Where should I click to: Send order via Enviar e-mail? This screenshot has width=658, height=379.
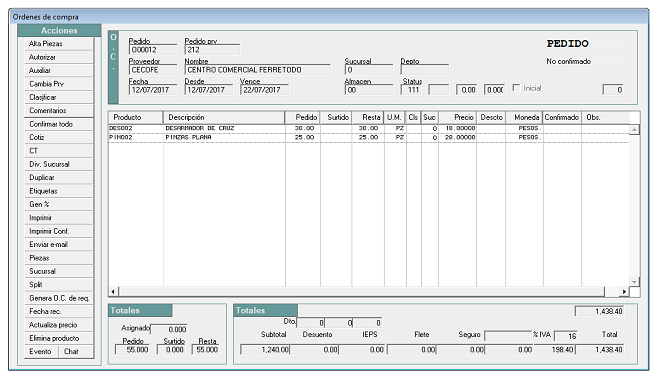pyautogui.click(x=59, y=245)
